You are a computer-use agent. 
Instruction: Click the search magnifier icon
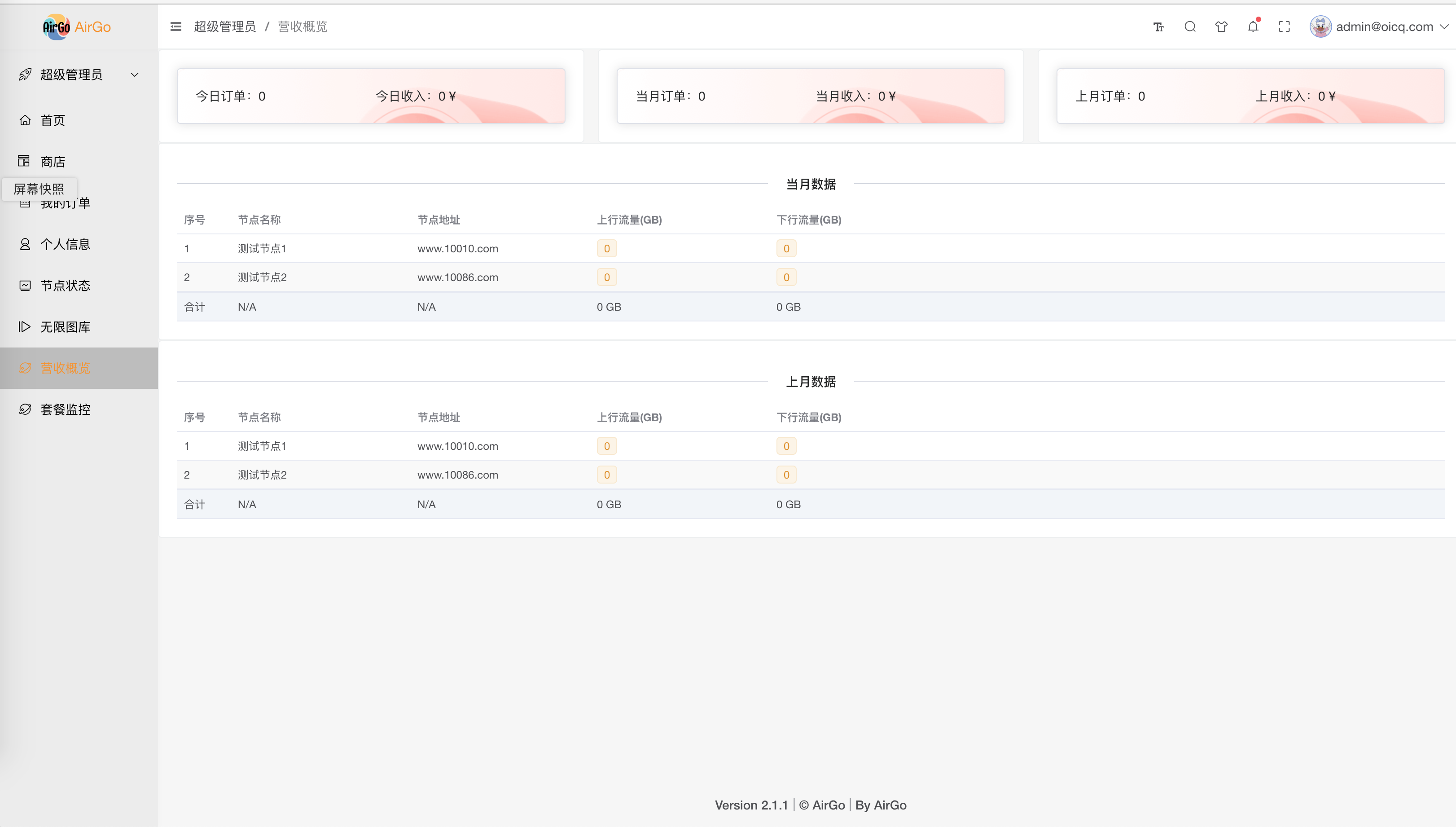pos(1190,26)
